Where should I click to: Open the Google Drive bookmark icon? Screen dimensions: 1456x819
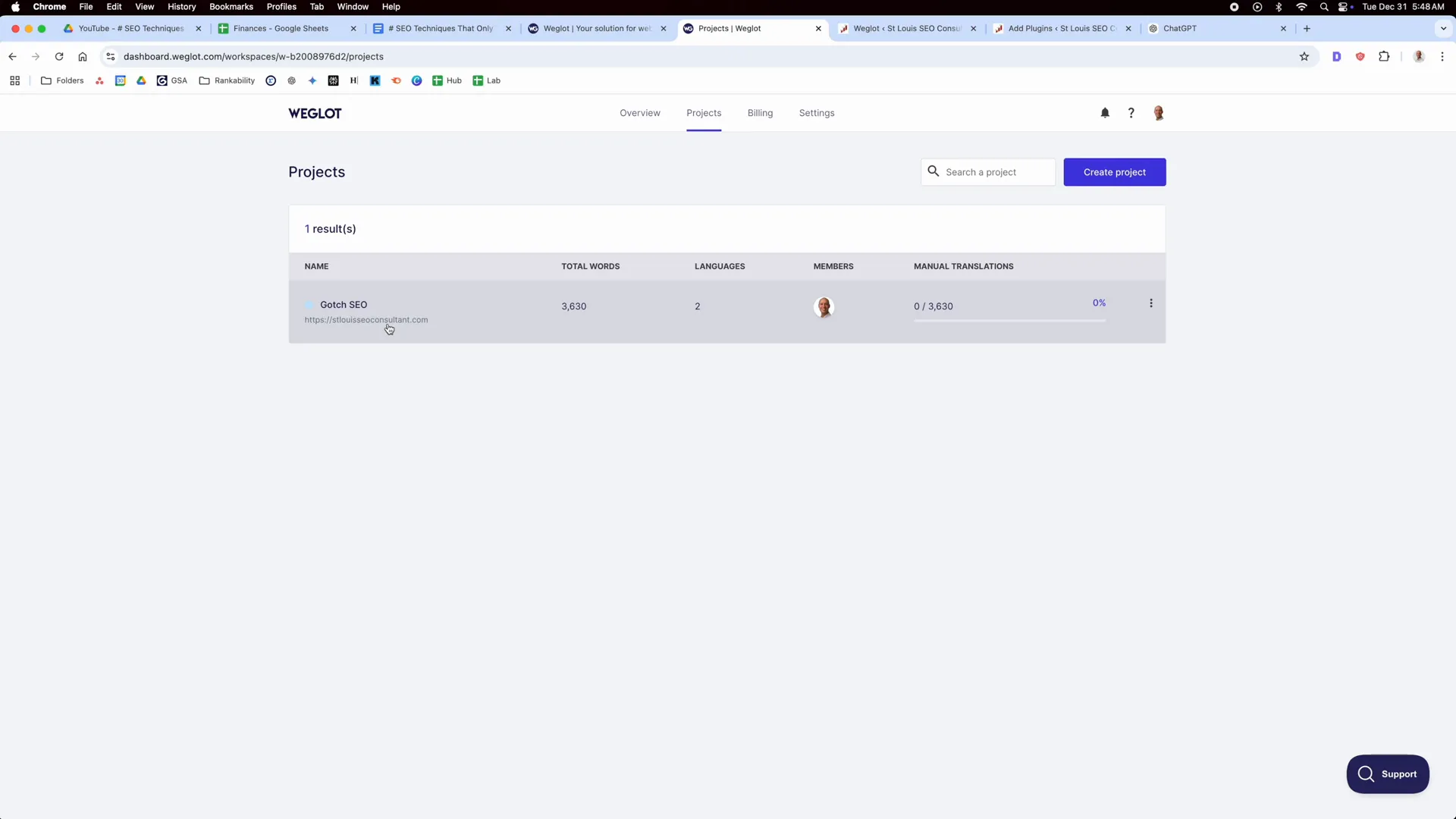point(141,80)
